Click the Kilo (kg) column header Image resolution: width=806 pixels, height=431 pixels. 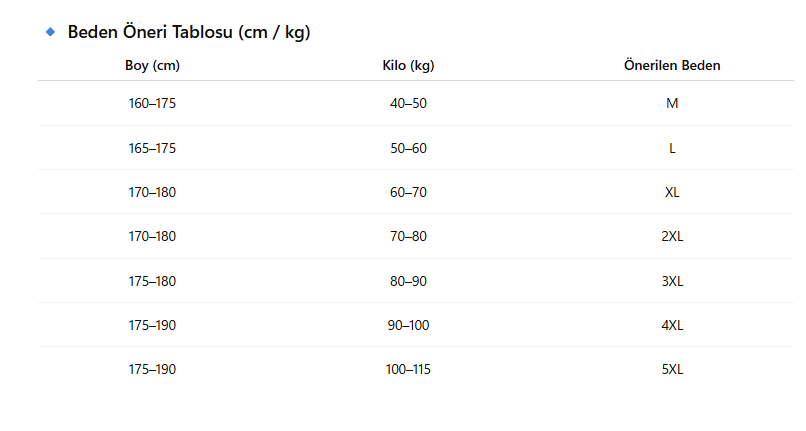(408, 66)
